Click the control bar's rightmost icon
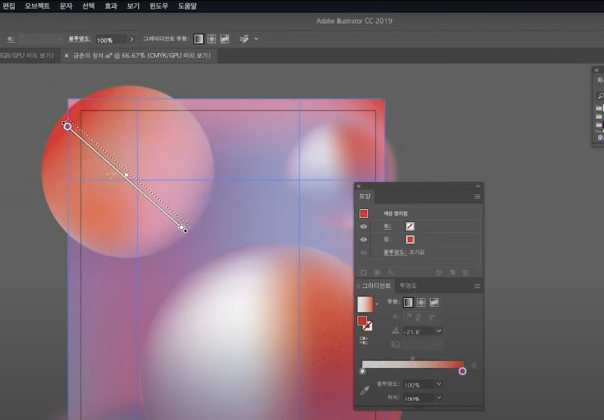 pyautogui.click(x=244, y=39)
